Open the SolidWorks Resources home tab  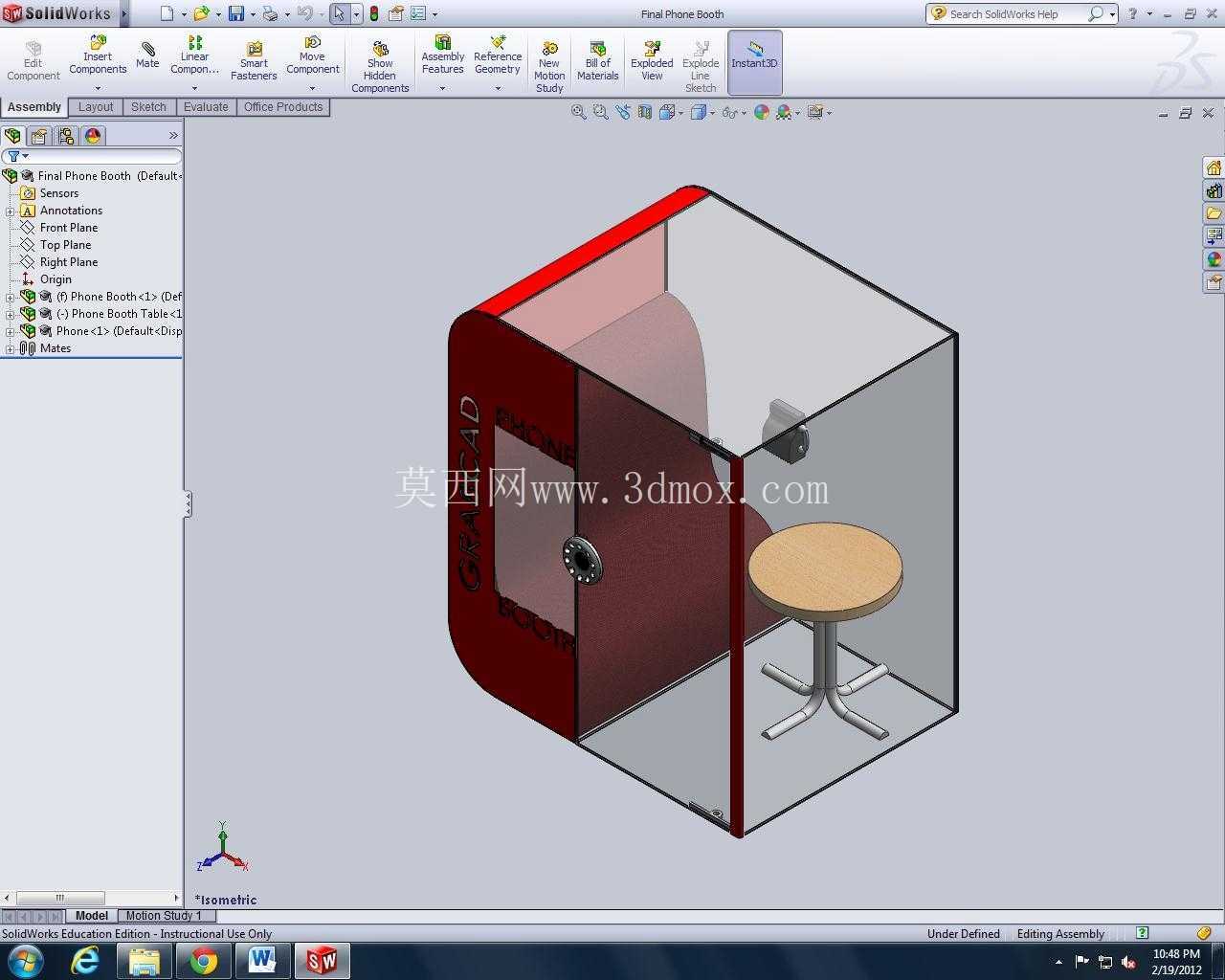1214,167
